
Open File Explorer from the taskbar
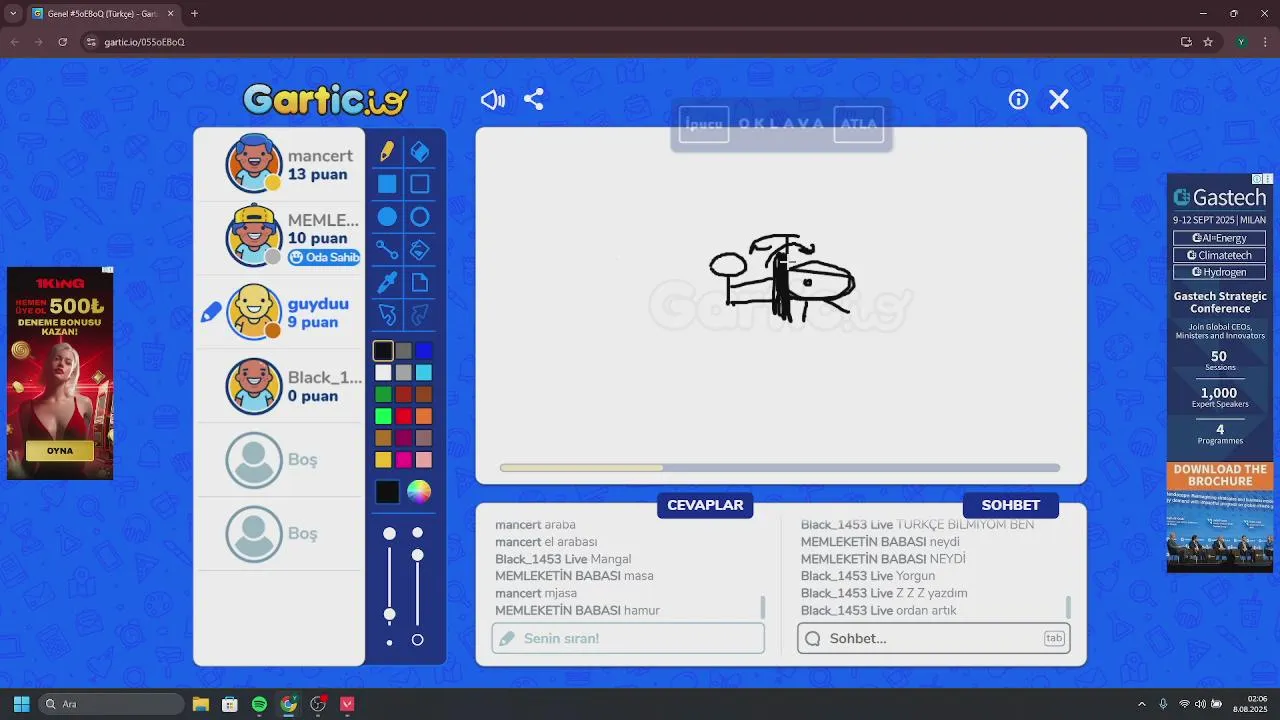pyautogui.click(x=200, y=704)
